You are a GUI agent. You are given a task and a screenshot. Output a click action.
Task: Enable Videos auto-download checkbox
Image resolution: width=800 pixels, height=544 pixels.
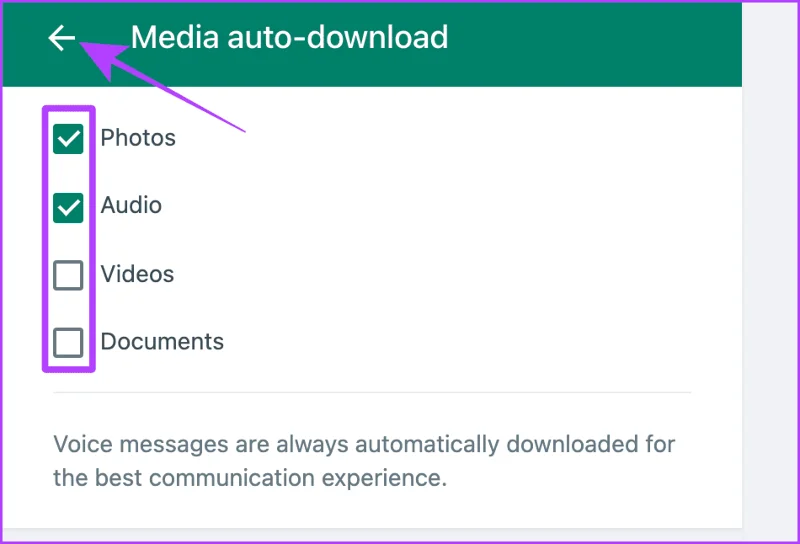(x=68, y=275)
